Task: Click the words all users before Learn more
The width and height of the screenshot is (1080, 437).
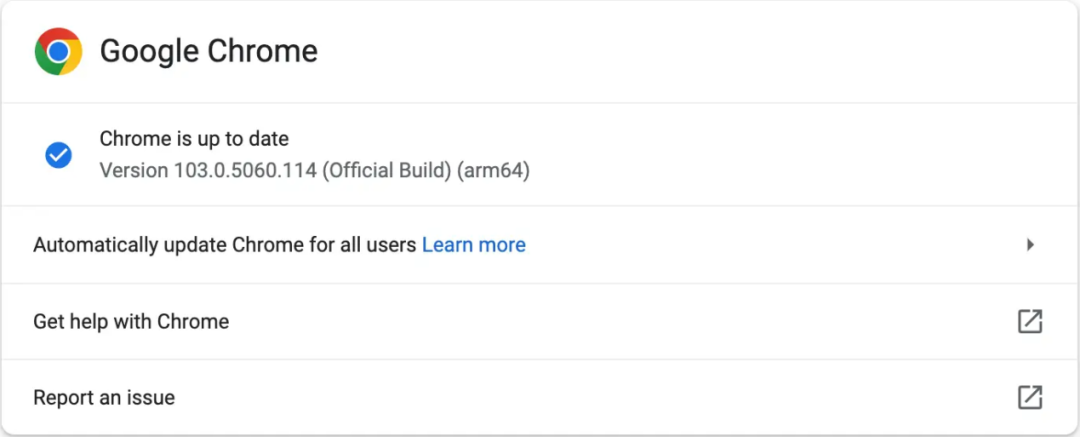Action: (x=381, y=245)
